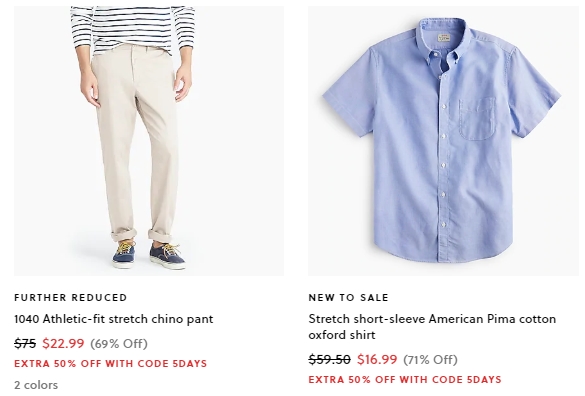Select the crossed-out $59.50 original price

pos(329,359)
